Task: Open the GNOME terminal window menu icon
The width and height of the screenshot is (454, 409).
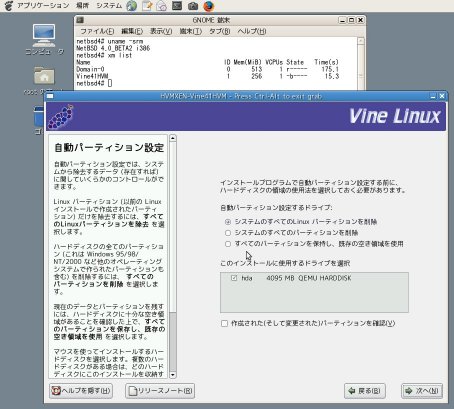Action: click(x=80, y=20)
